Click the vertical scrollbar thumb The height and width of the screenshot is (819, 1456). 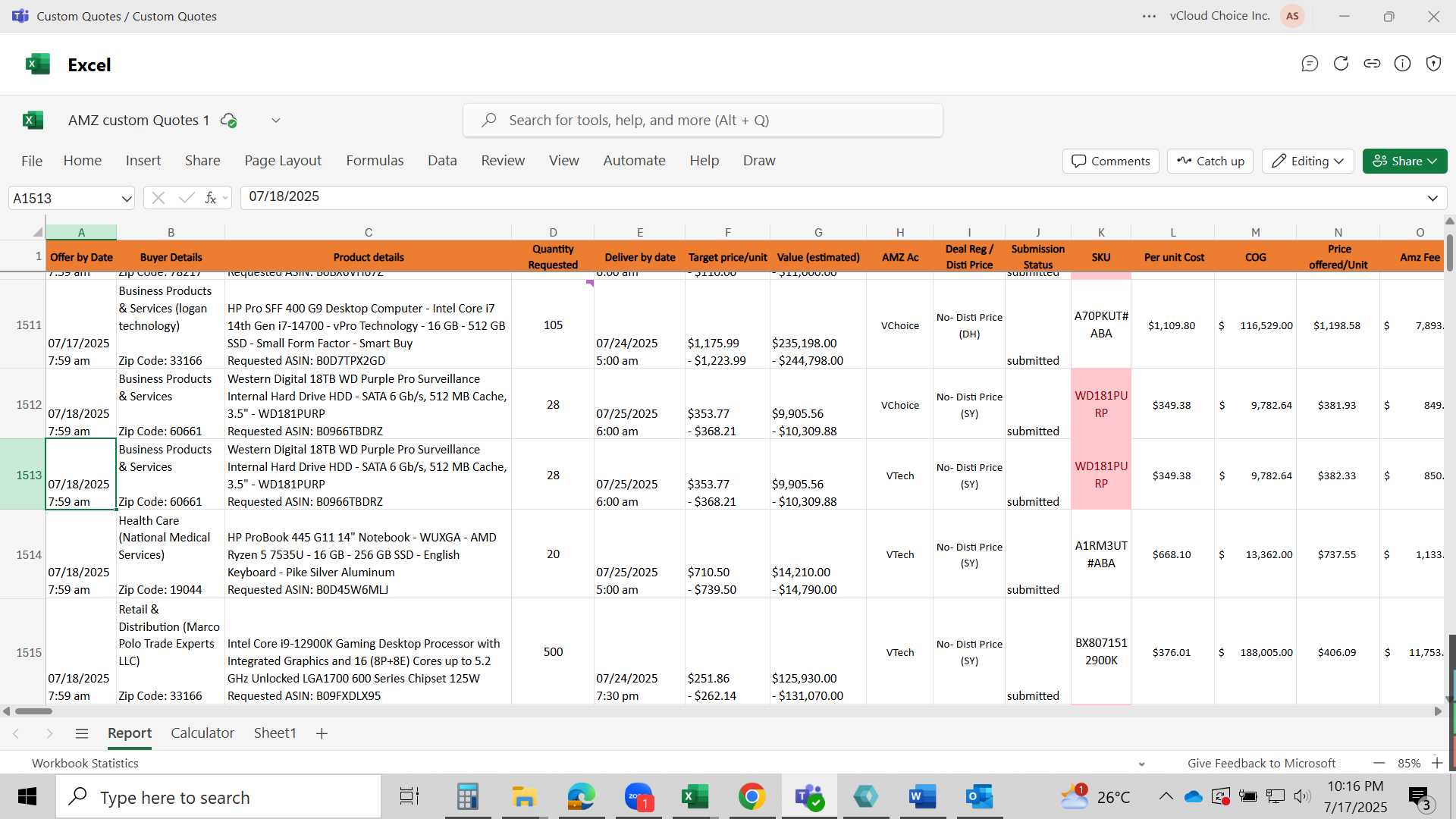1450,252
